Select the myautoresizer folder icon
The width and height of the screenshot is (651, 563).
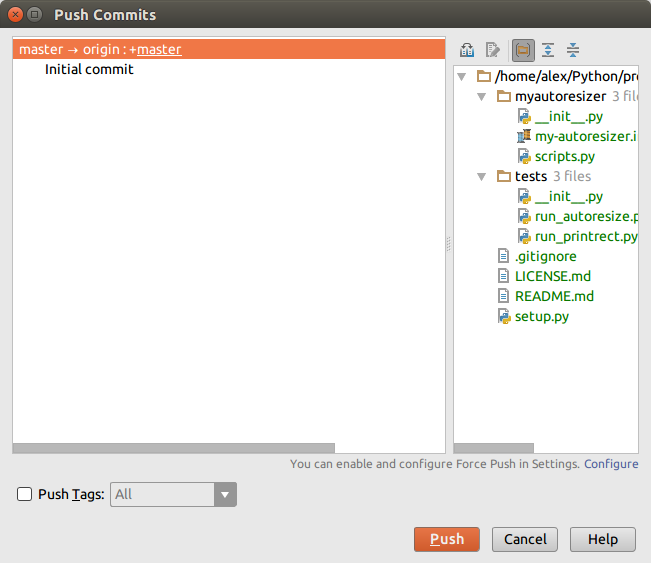(504, 96)
